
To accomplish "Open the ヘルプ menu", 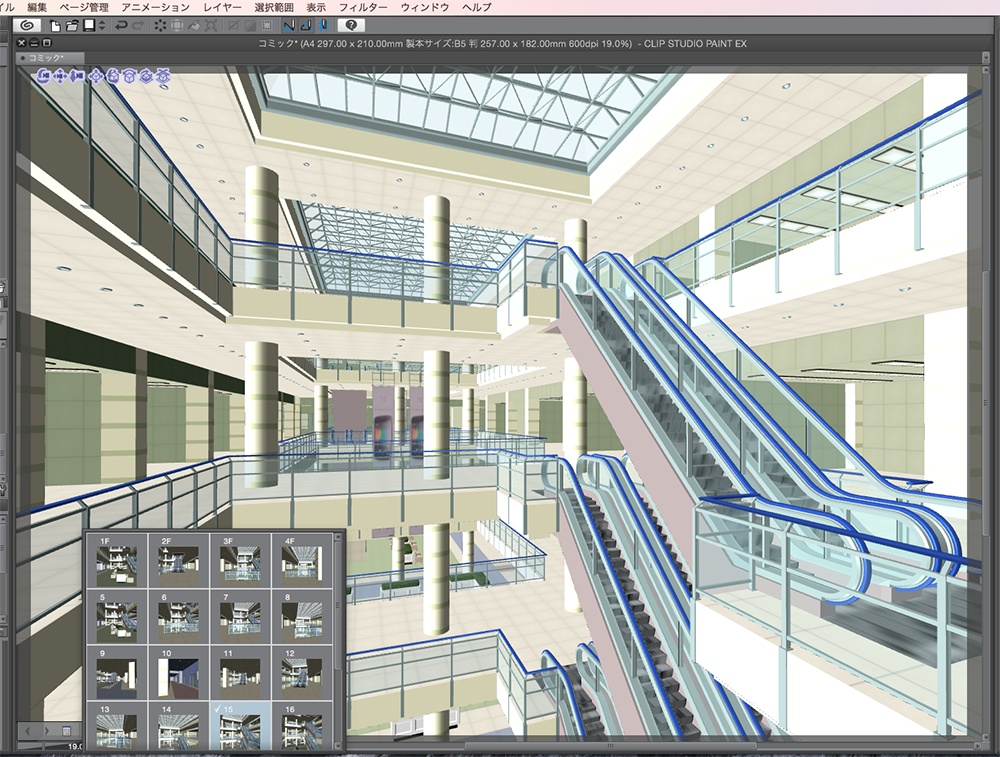I will (476, 7).
